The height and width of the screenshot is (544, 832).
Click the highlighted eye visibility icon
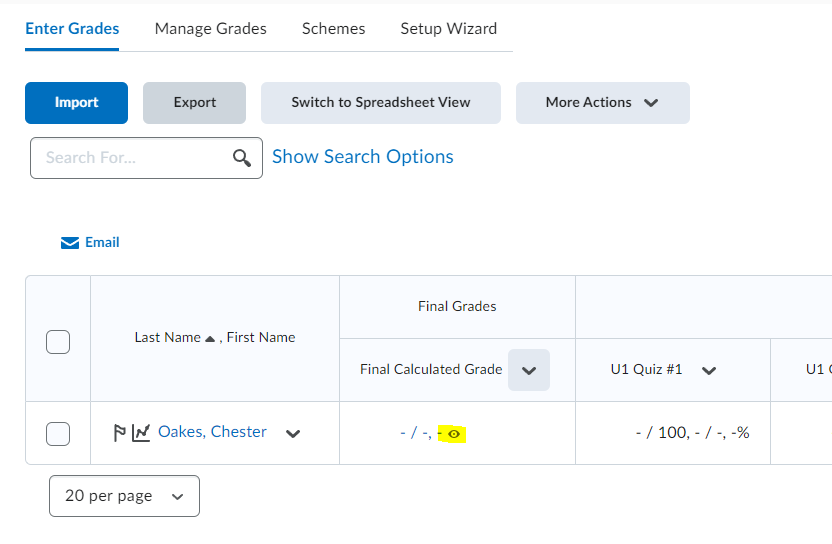(454, 434)
